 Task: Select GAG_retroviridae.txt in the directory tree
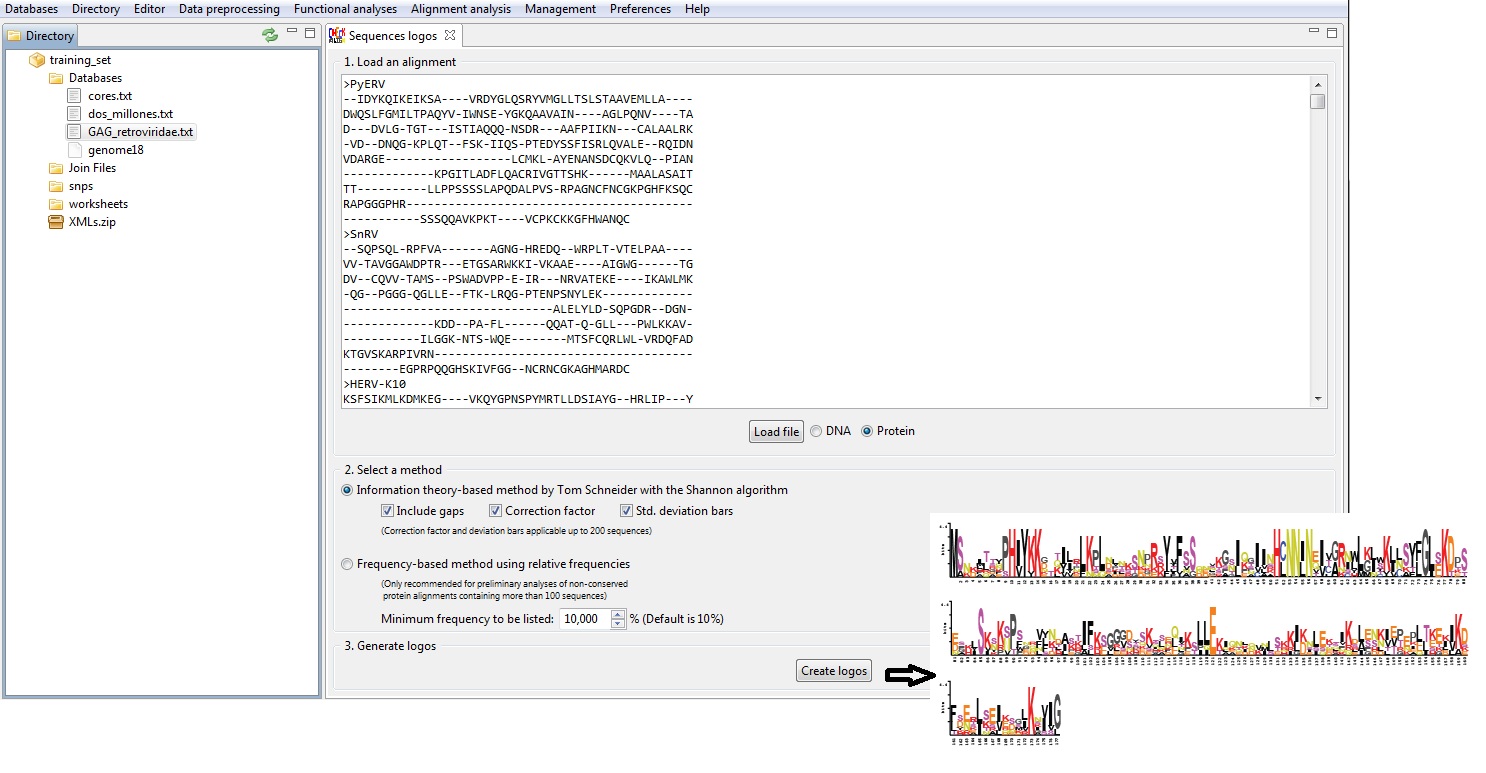pyautogui.click(x=140, y=132)
